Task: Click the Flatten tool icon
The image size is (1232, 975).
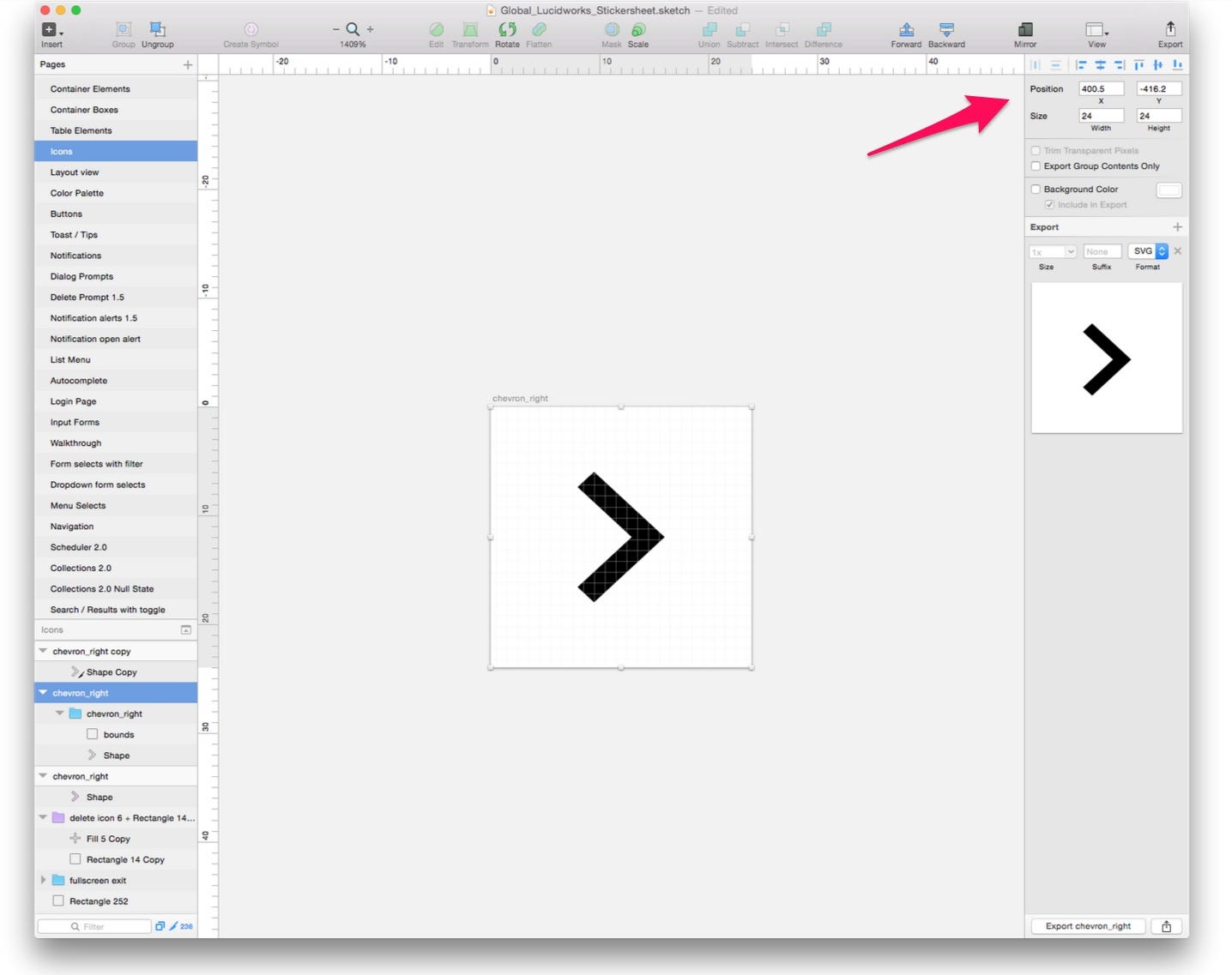Action: coord(539,30)
